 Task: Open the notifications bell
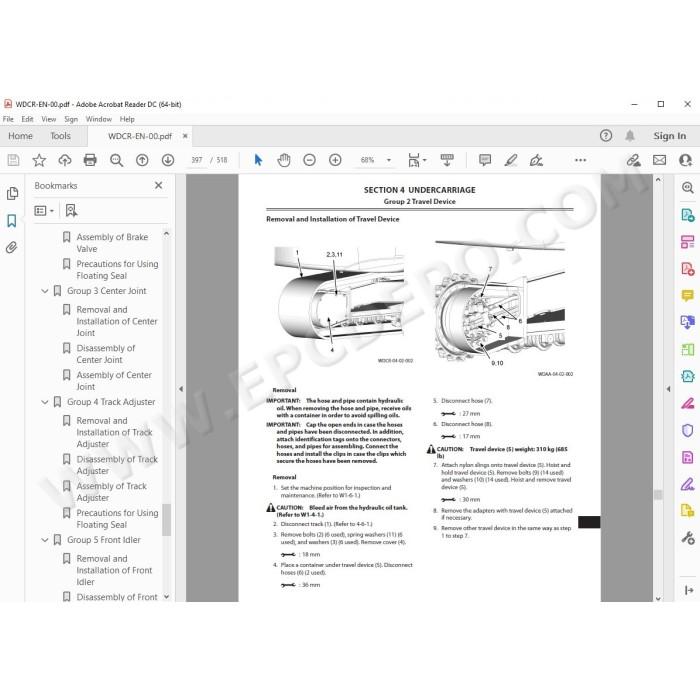pyautogui.click(x=630, y=136)
